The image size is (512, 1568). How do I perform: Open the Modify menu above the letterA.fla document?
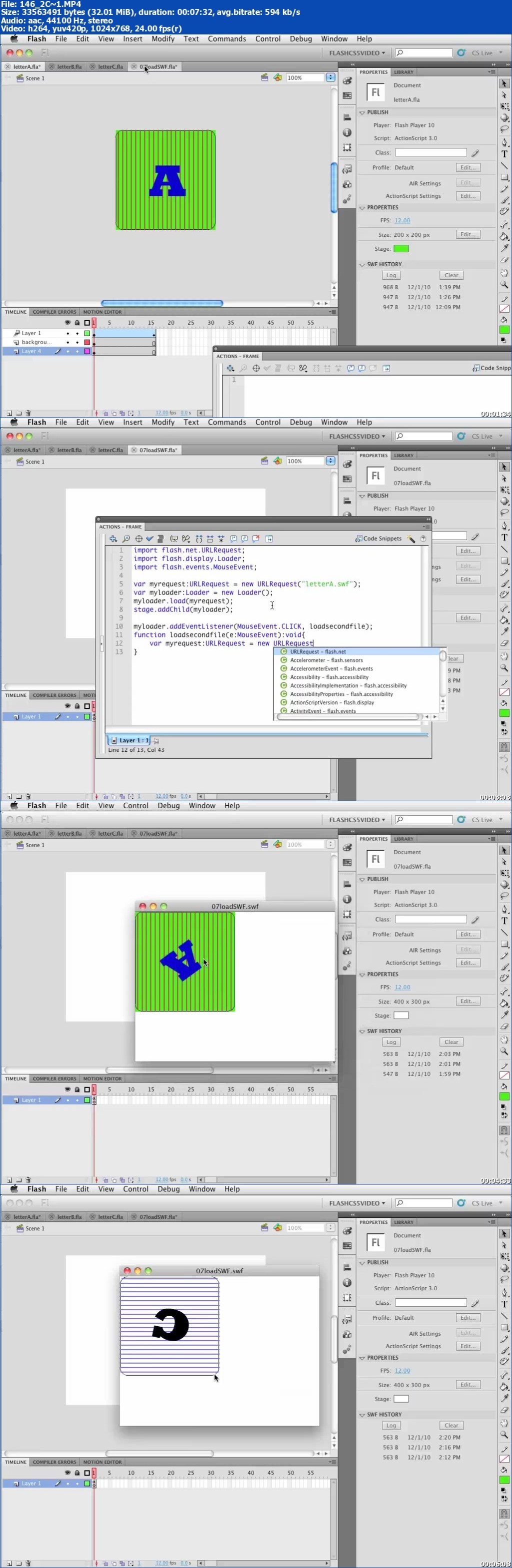click(x=162, y=39)
